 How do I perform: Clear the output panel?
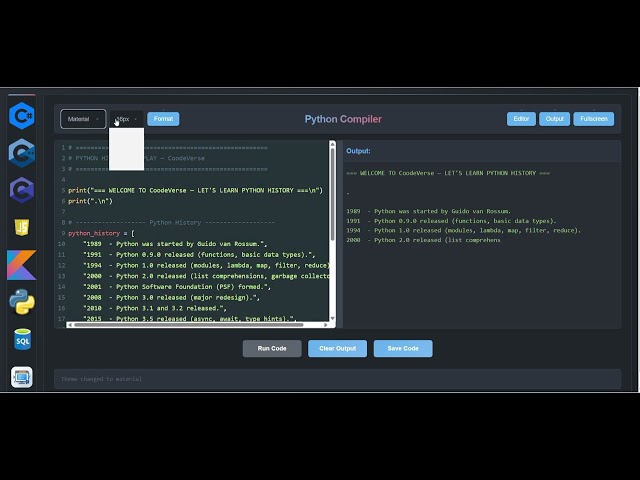point(337,348)
